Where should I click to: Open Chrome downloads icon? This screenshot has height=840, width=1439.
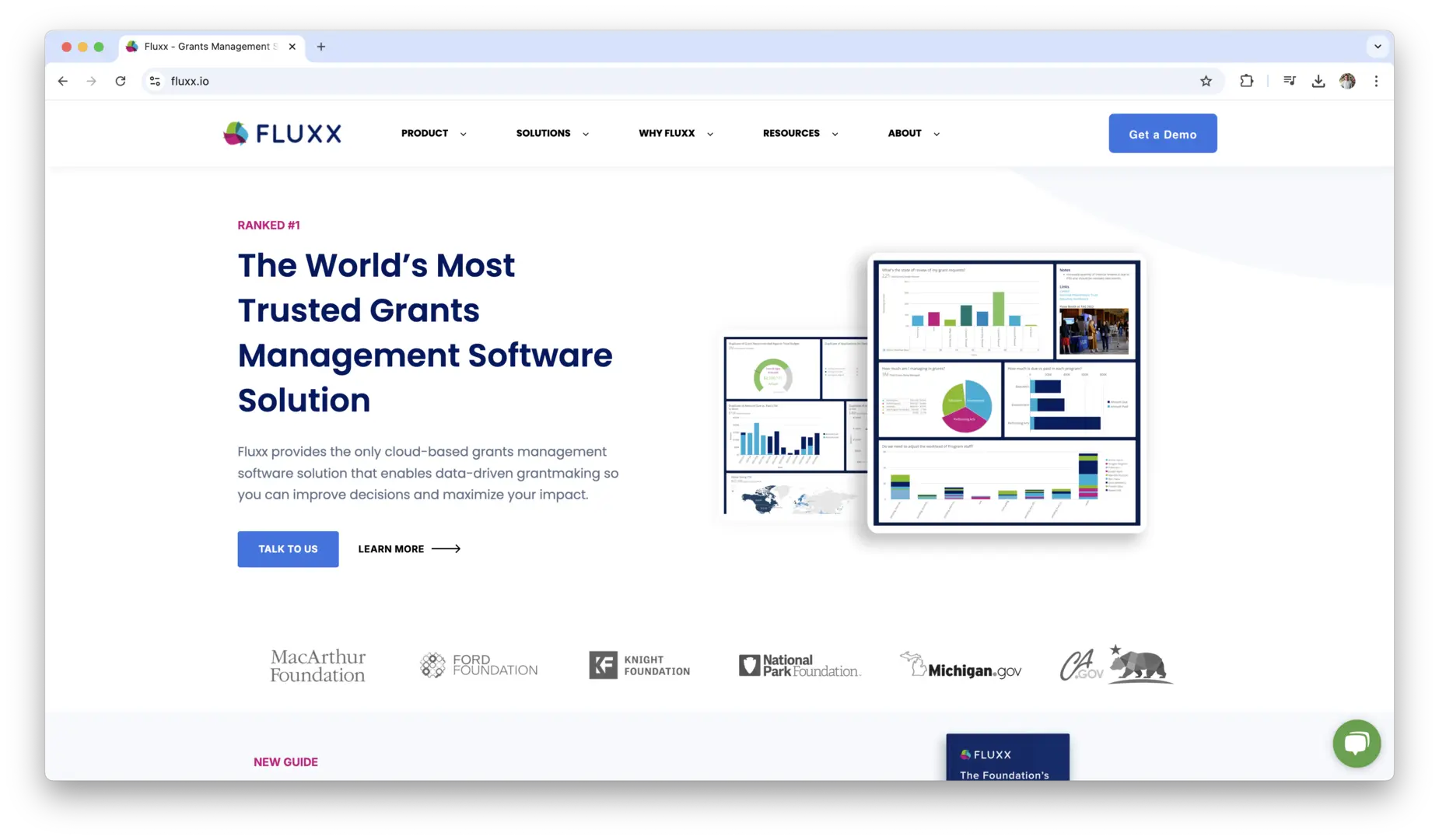1318,81
